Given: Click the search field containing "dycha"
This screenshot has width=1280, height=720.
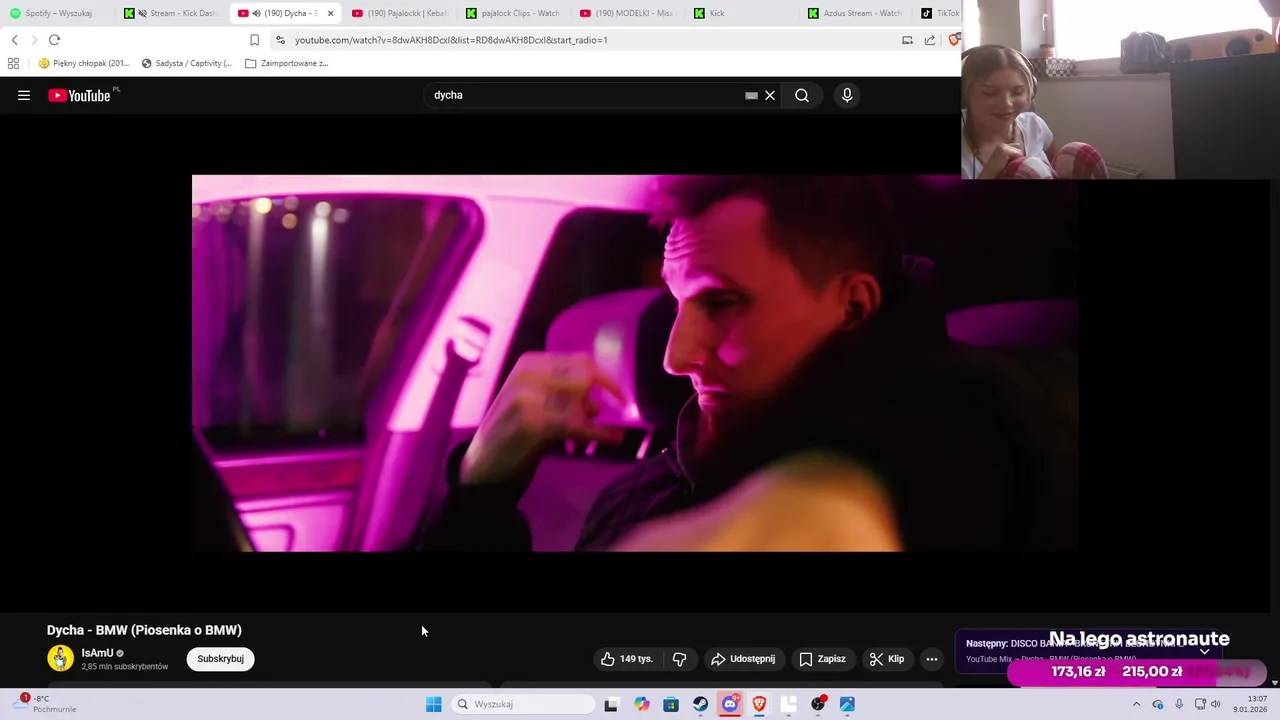Looking at the screenshot, I should point(585,95).
